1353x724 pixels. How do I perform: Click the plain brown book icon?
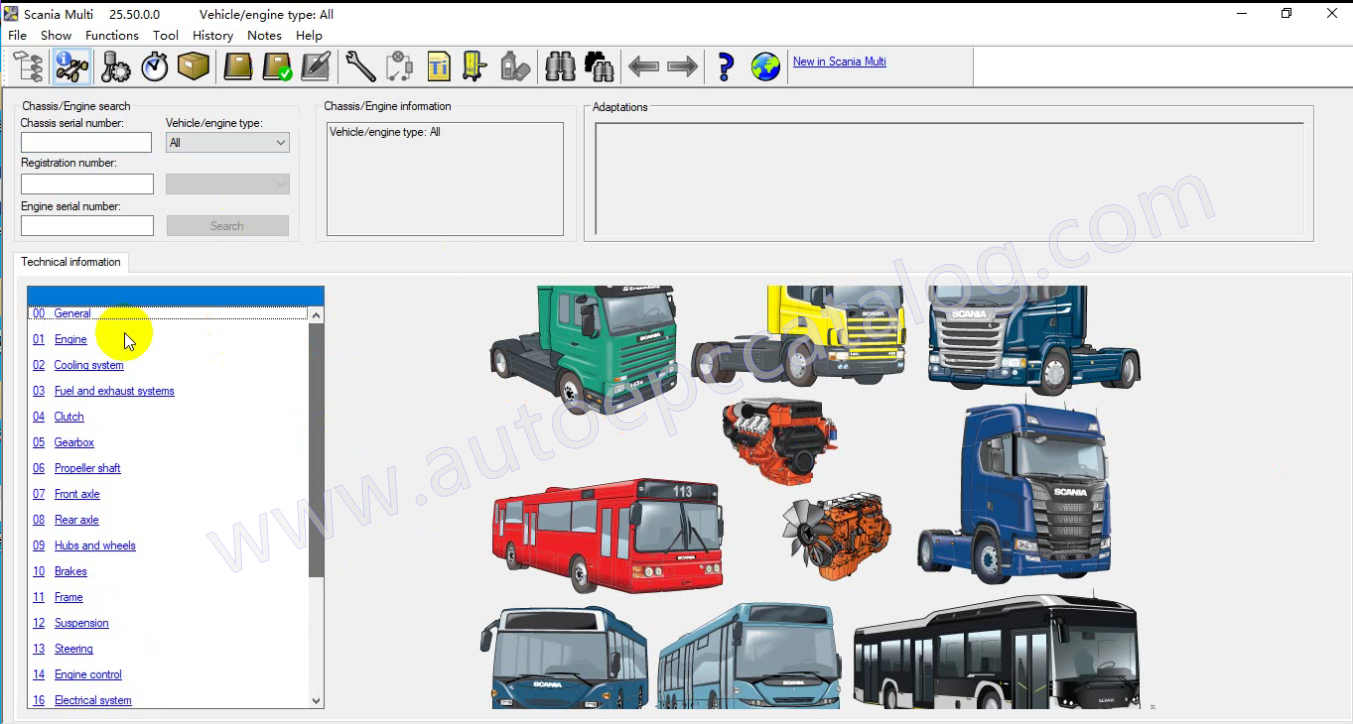coord(238,67)
